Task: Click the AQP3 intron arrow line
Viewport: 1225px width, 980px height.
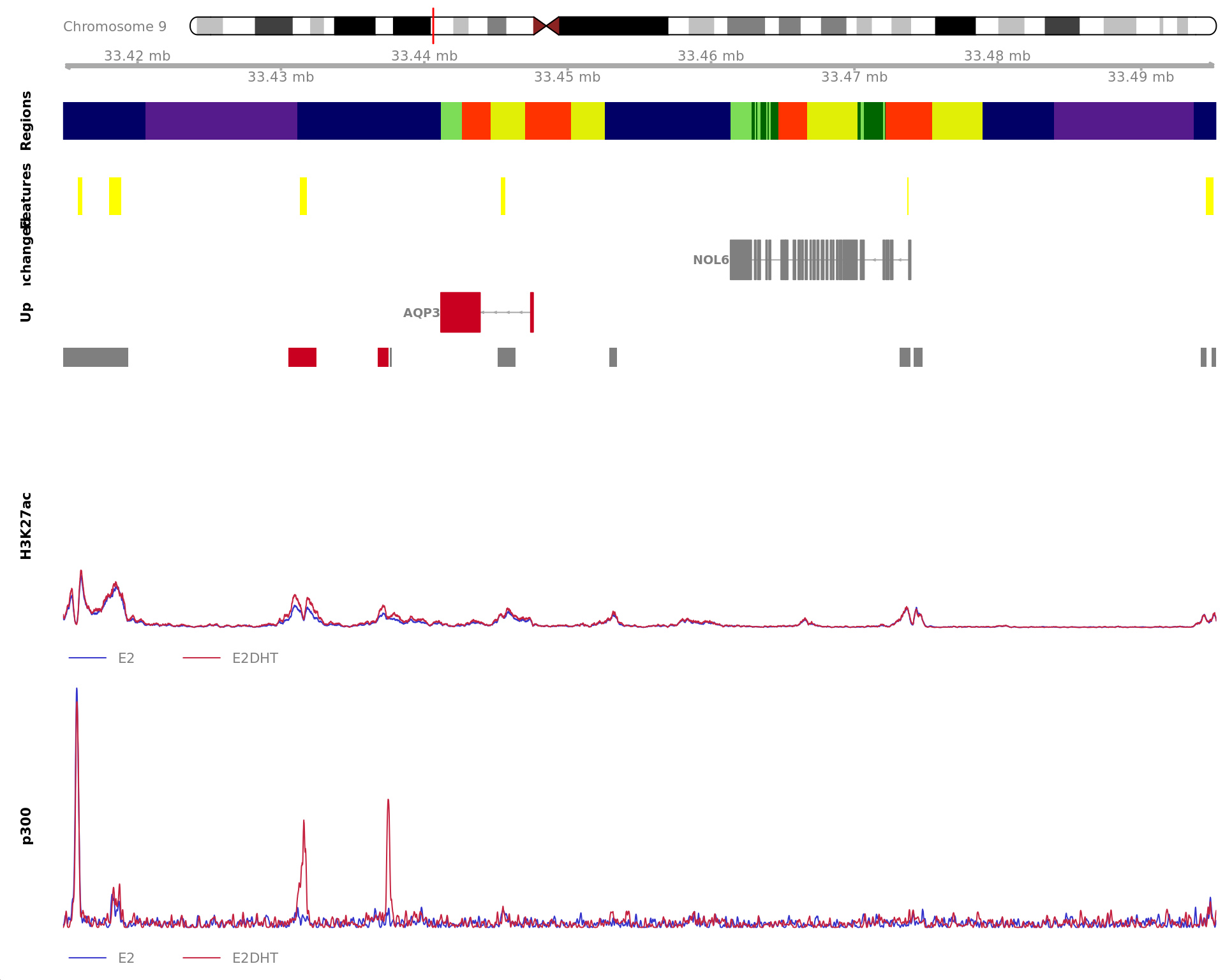Action: [505, 312]
